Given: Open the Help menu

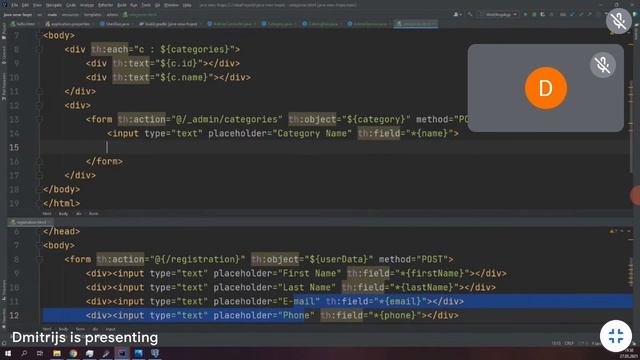Looking at the screenshot, I should (187, 5).
